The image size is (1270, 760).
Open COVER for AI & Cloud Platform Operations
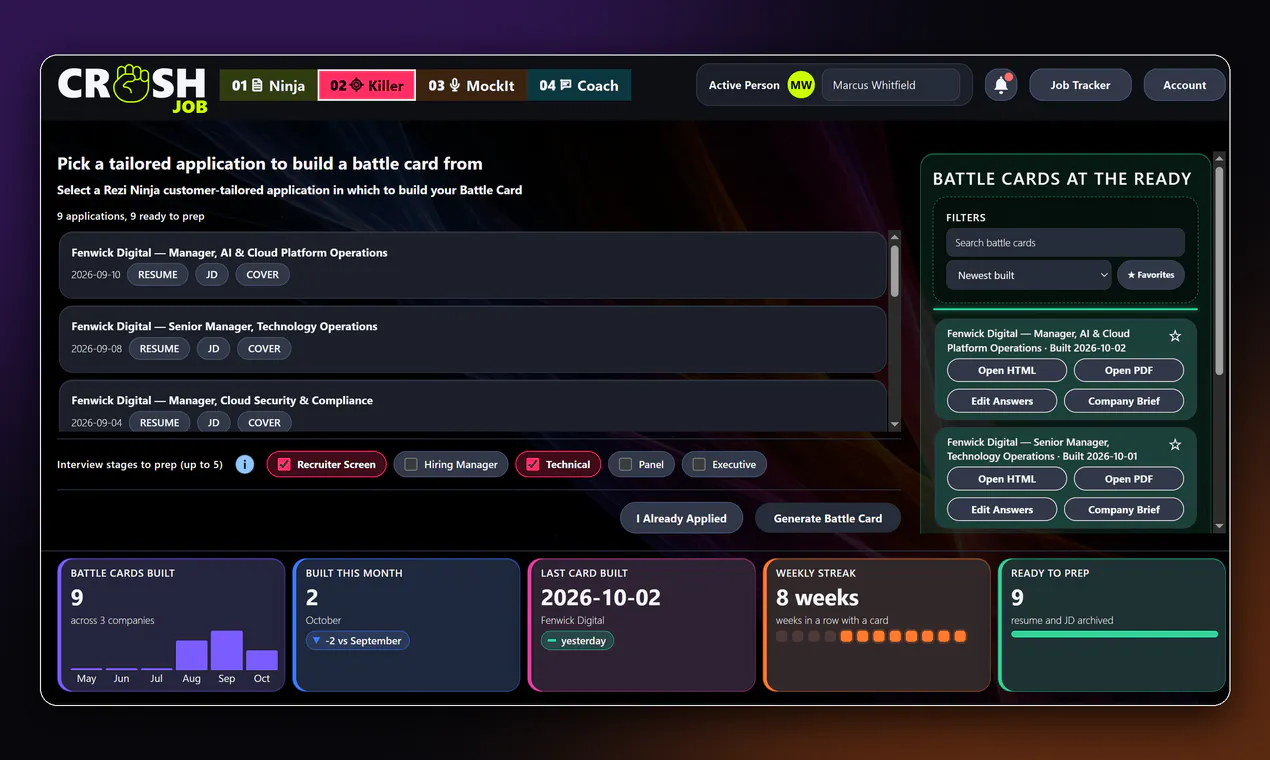(263, 275)
